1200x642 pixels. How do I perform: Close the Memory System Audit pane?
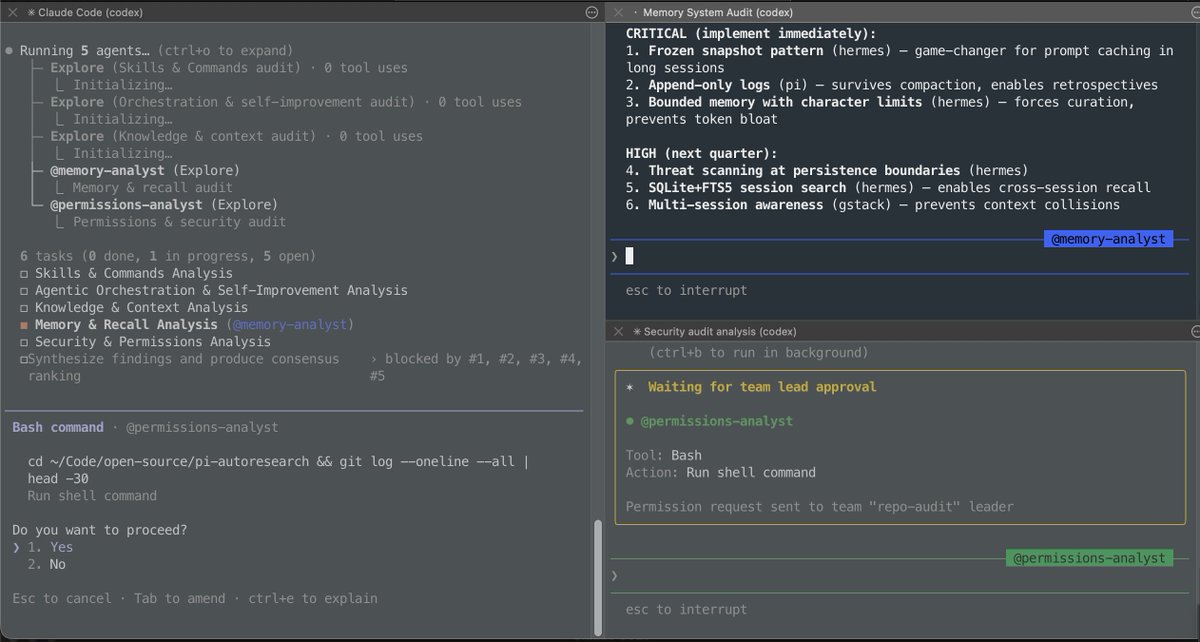(617, 12)
